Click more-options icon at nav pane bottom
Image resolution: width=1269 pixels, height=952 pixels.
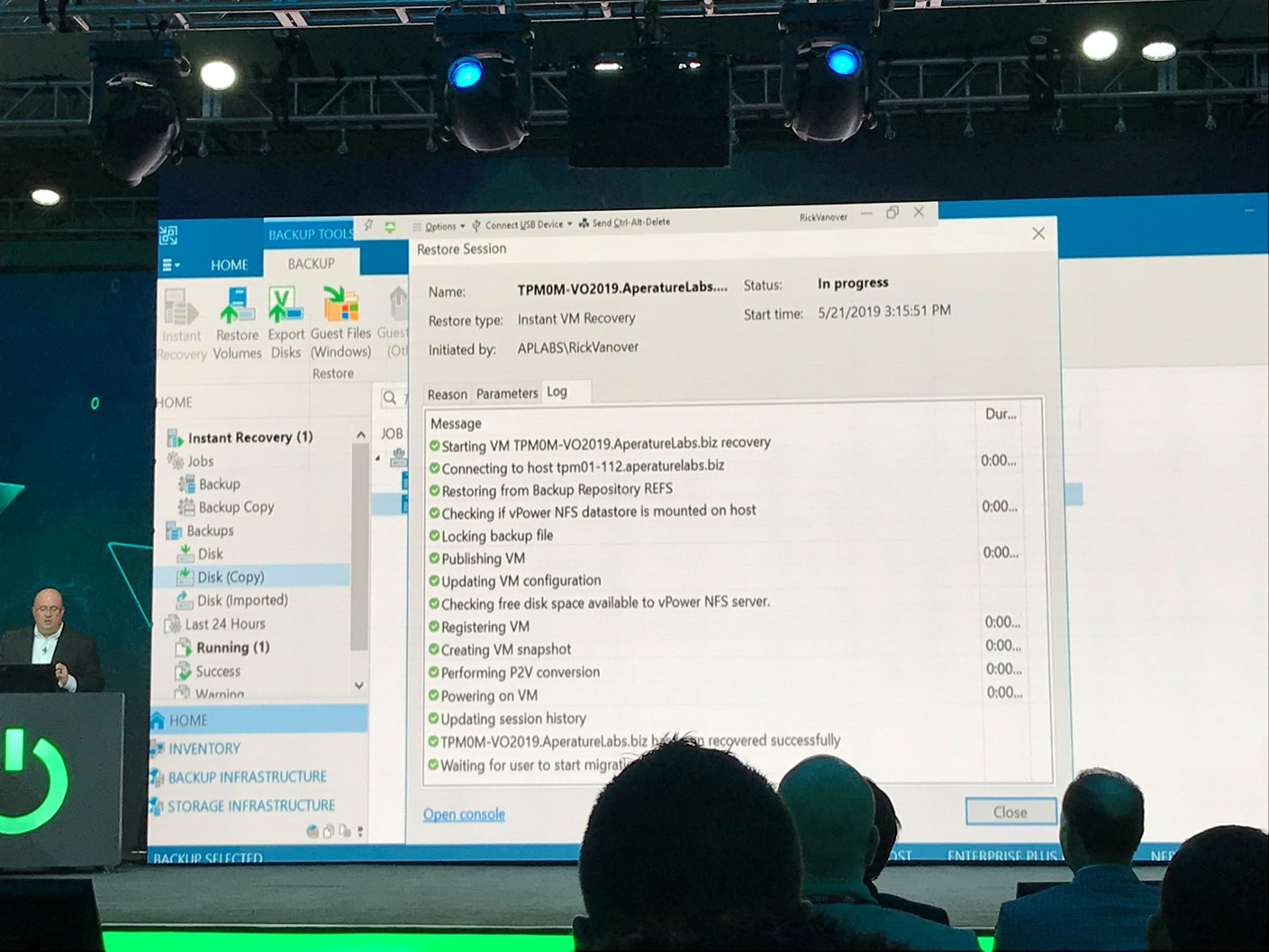tap(360, 831)
